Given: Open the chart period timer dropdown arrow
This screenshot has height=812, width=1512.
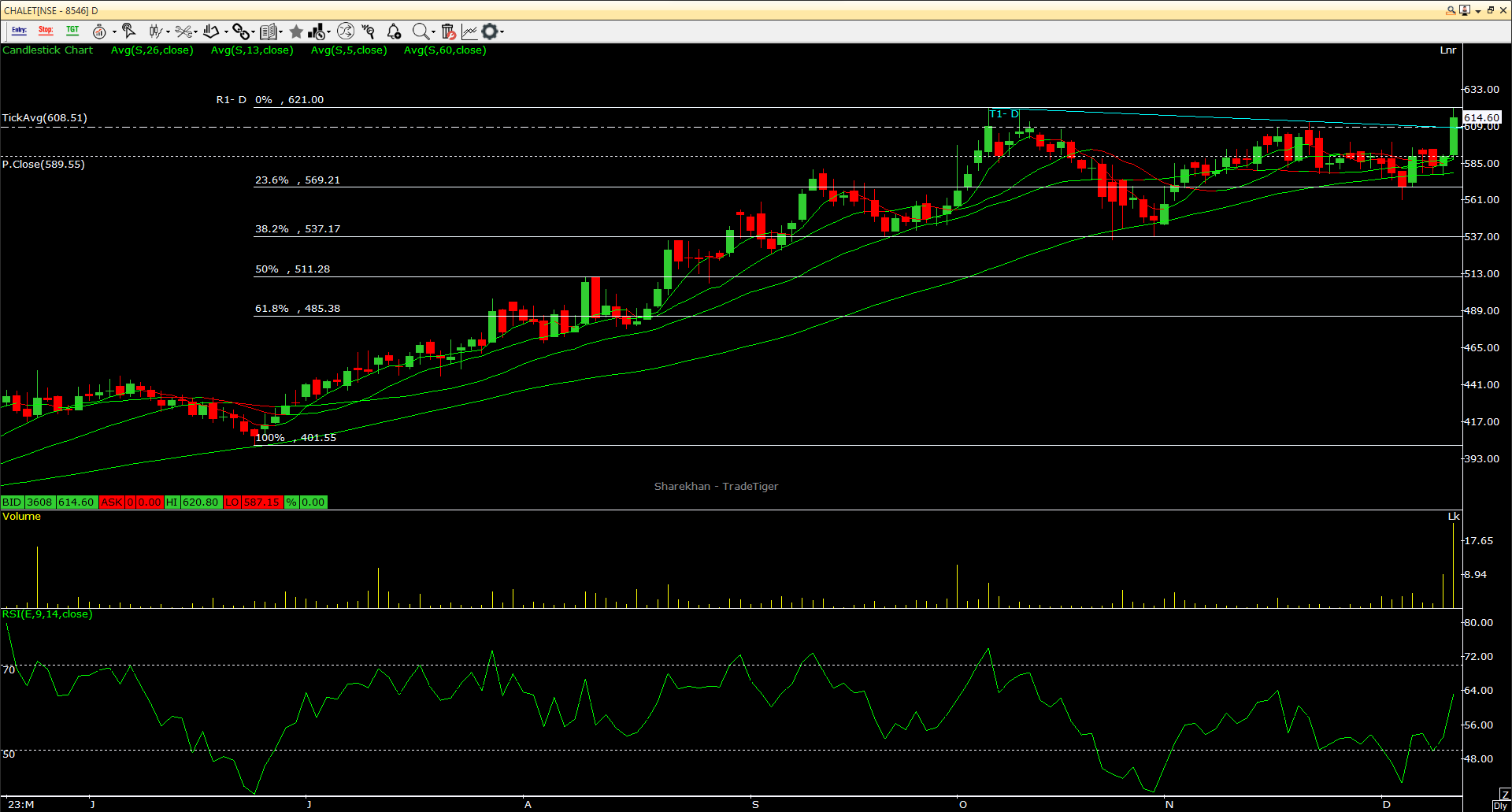Looking at the screenshot, I should point(114,32).
